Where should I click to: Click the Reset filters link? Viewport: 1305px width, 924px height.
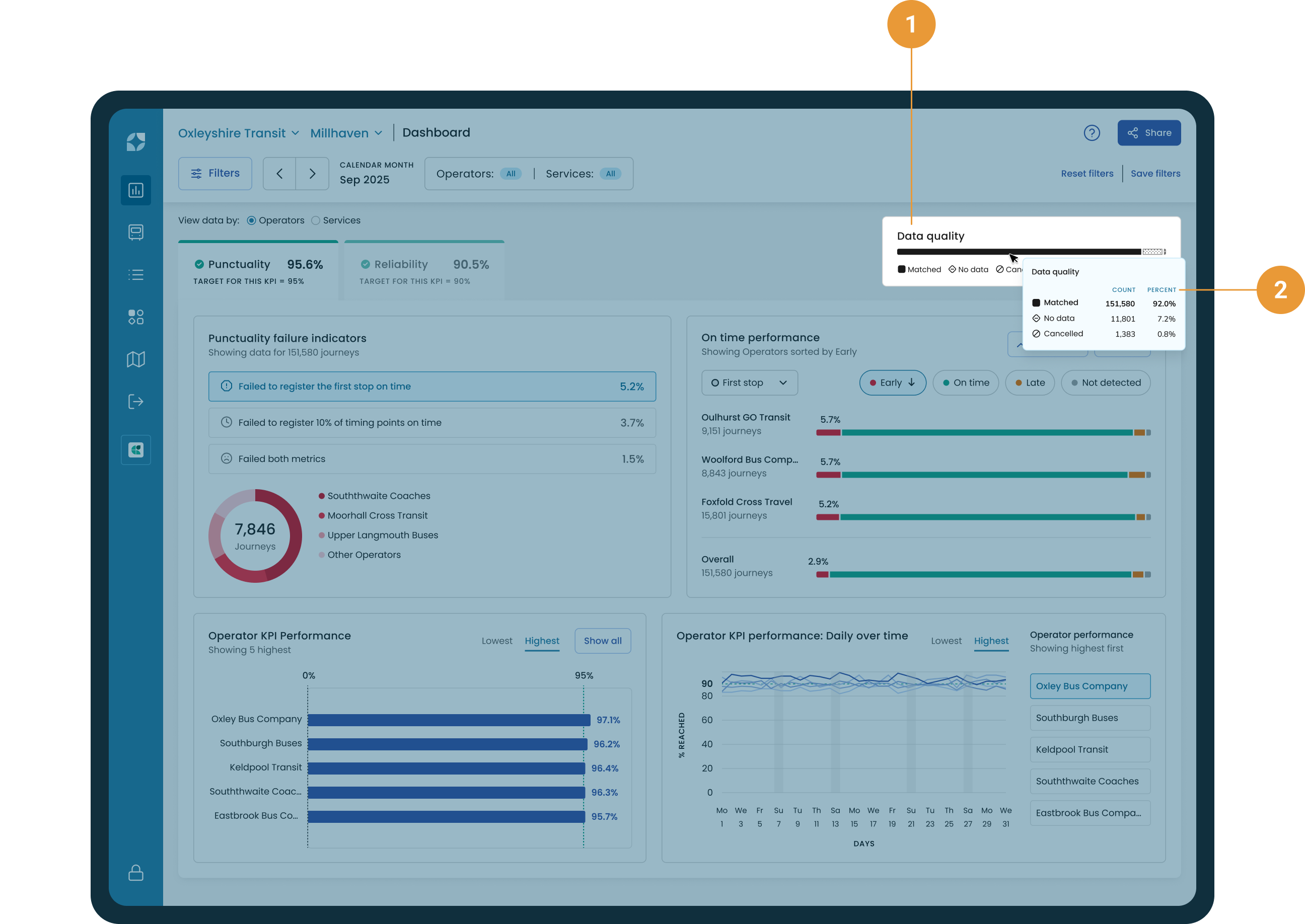[x=1086, y=174]
